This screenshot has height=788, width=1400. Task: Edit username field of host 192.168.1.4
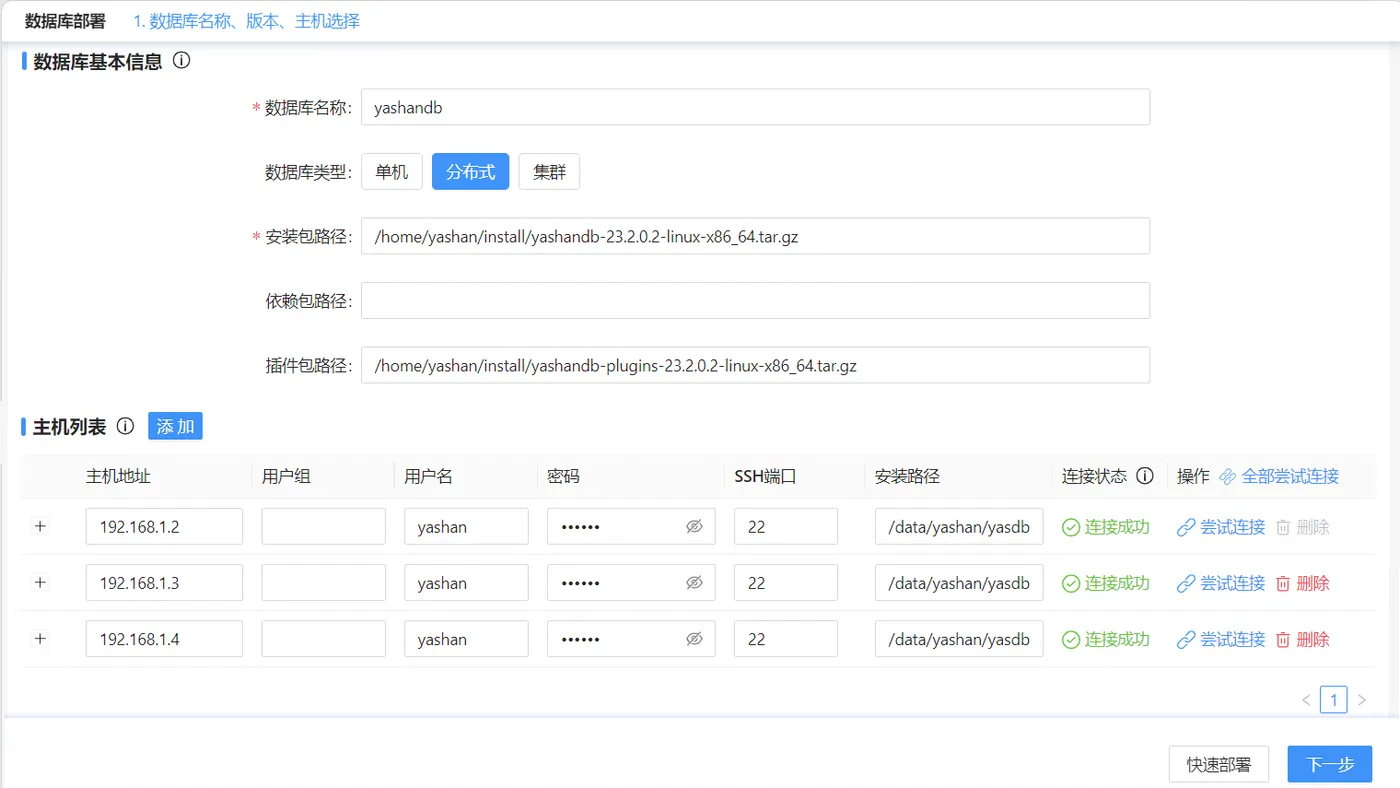(466, 639)
